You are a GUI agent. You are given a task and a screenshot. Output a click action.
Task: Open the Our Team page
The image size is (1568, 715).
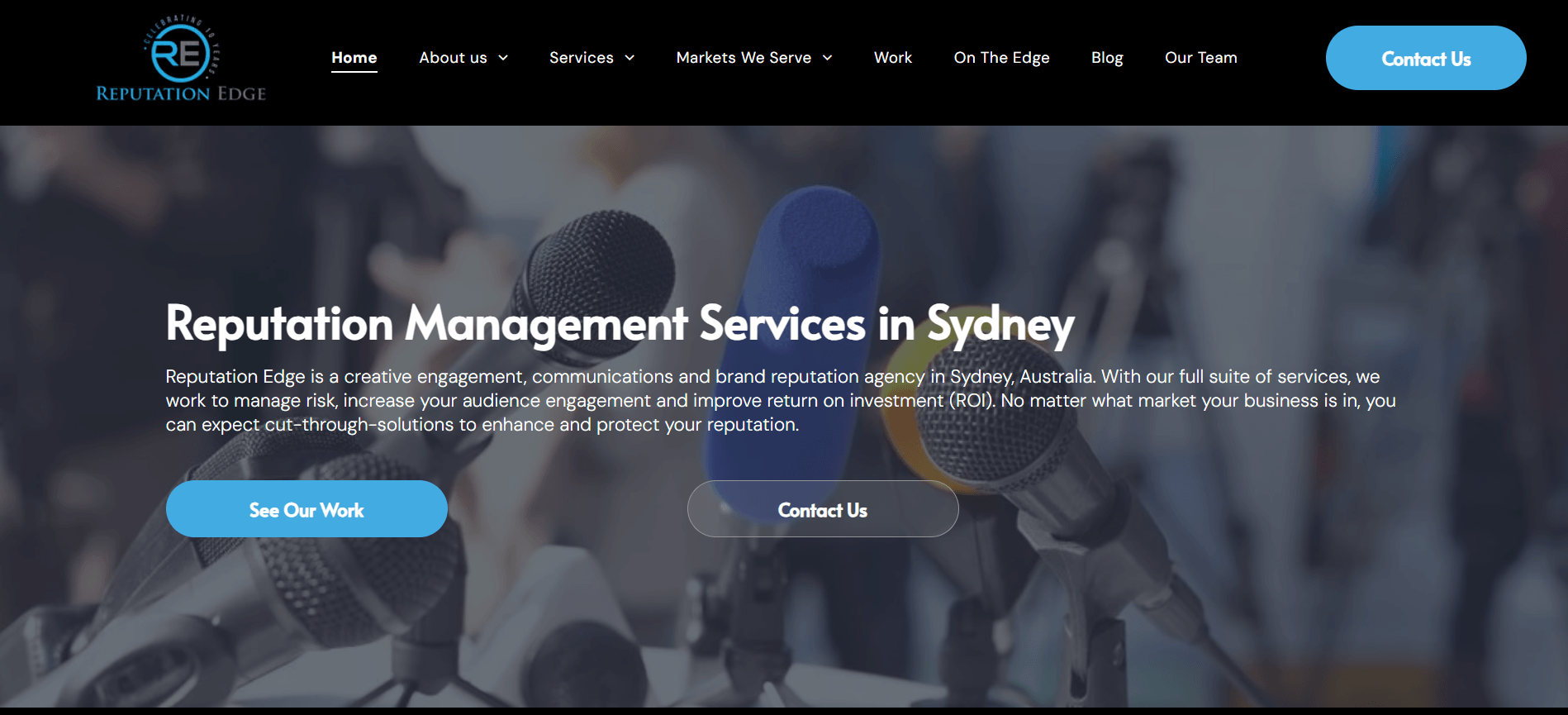click(1201, 58)
